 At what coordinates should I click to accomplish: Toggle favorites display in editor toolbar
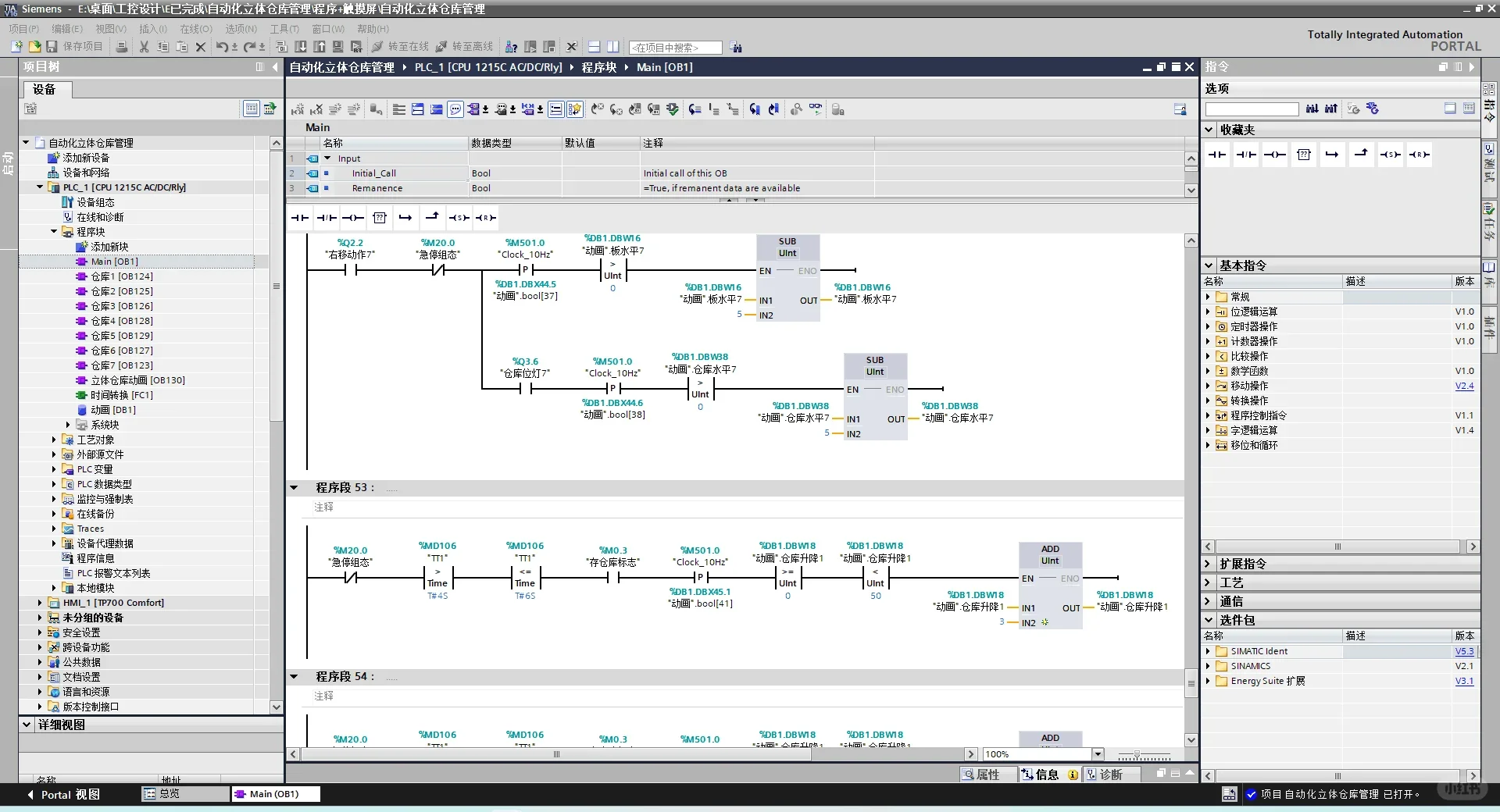point(575,109)
